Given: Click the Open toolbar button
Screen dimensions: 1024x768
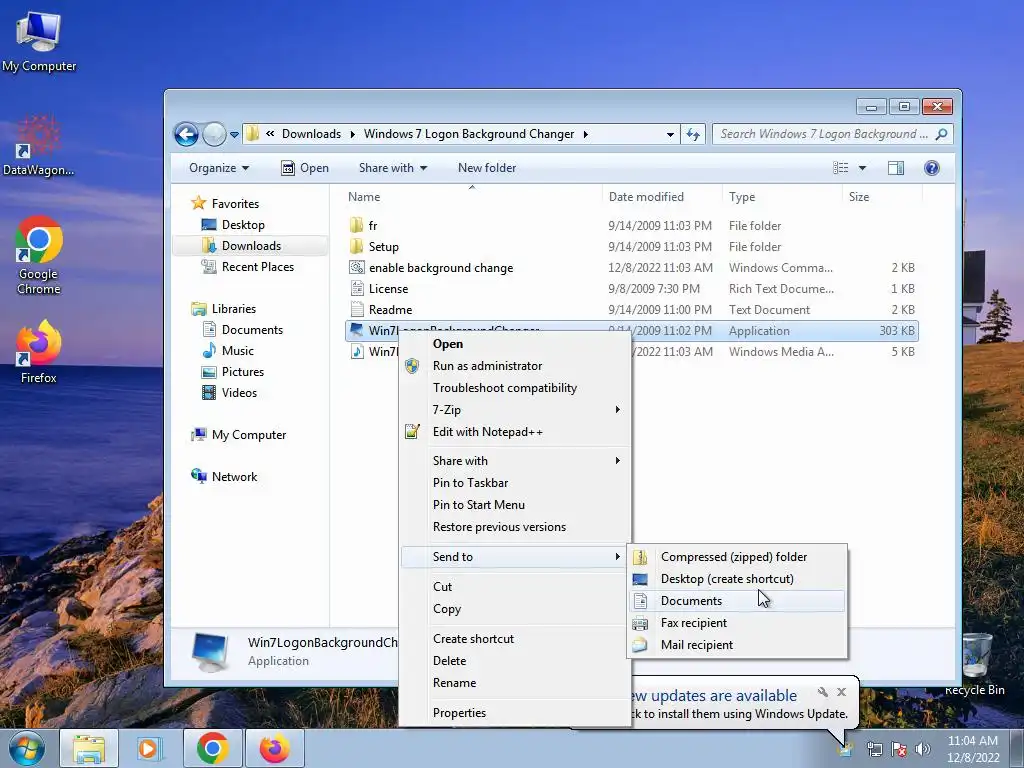Looking at the screenshot, I should (305, 168).
